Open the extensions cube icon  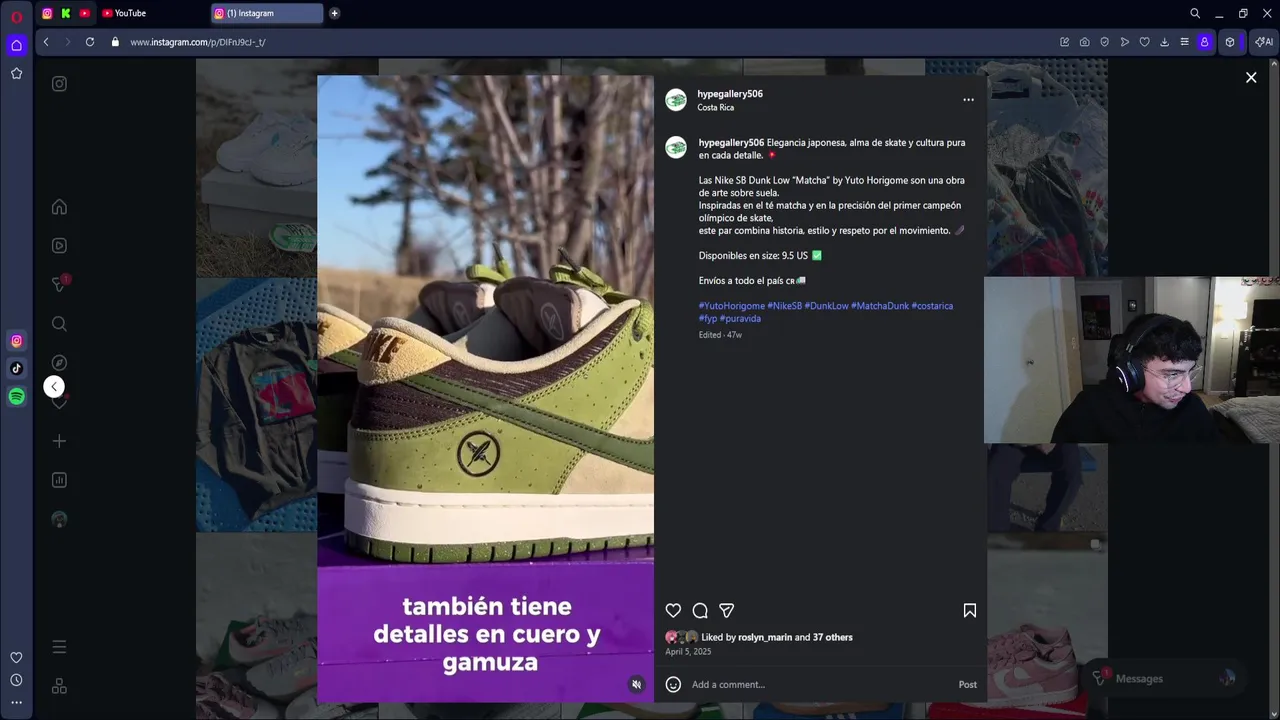pyautogui.click(x=1230, y=42)
